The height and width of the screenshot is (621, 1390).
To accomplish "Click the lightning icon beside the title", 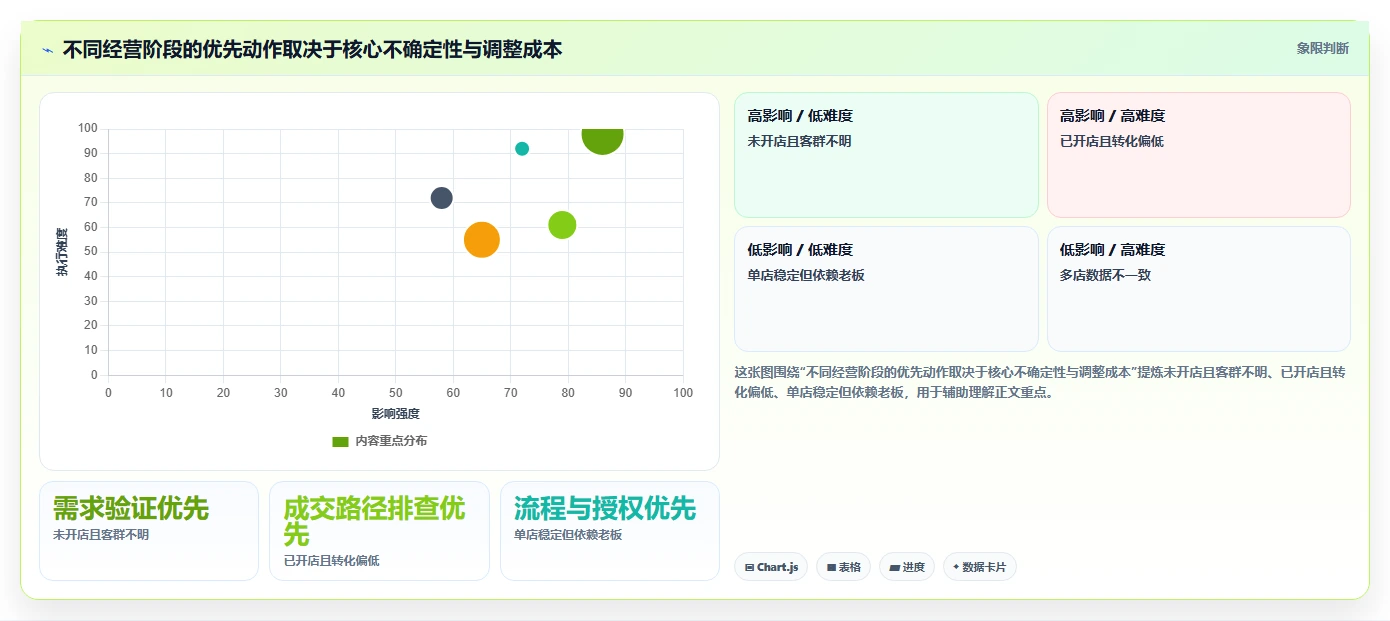I will coord(47,50).
